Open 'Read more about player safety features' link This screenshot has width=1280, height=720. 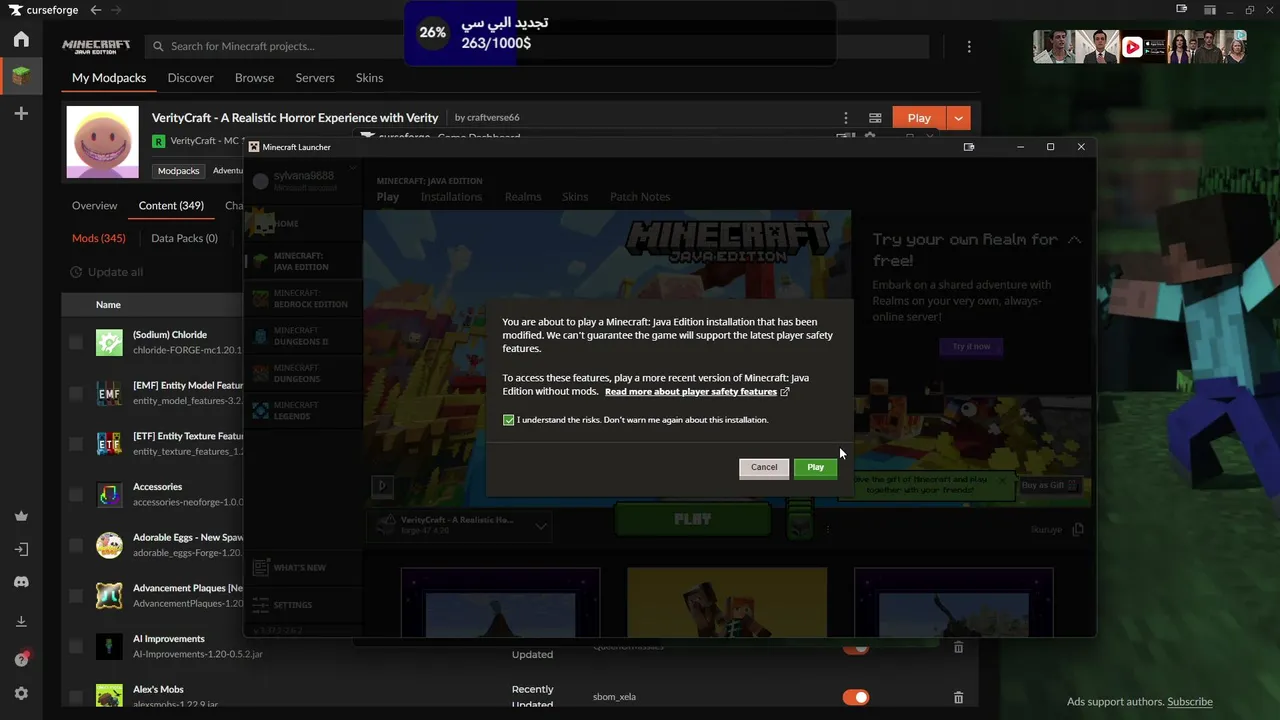point(691,392)
